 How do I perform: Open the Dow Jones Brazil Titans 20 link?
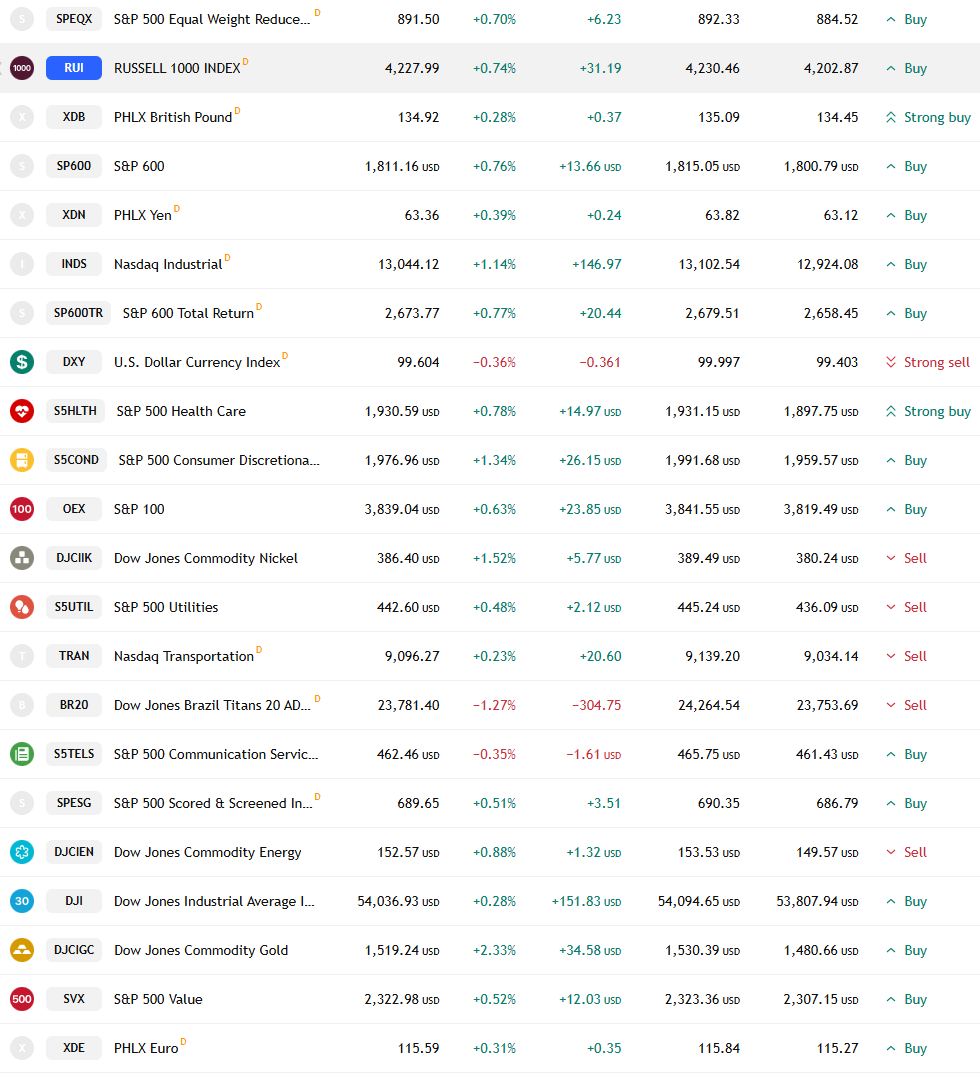pyautogui.click(x=212, y=705)
